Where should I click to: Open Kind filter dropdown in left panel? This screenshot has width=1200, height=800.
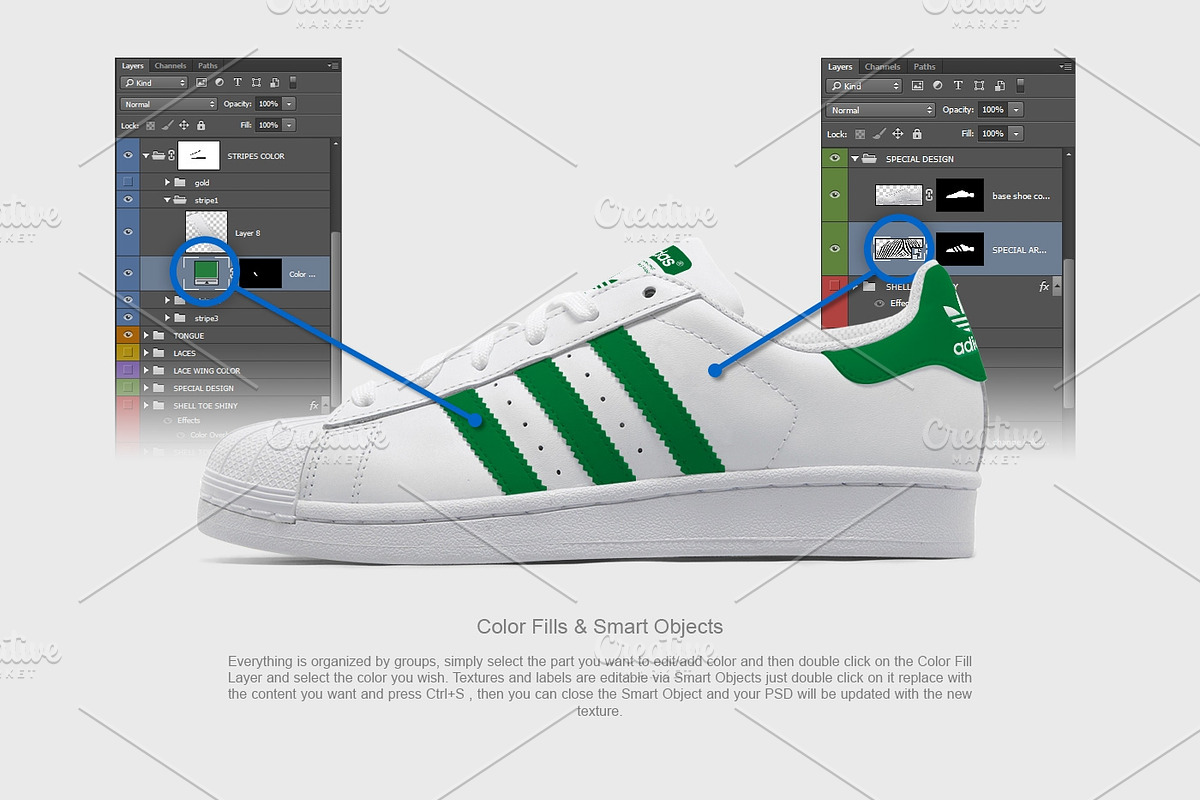click(154, 83)
